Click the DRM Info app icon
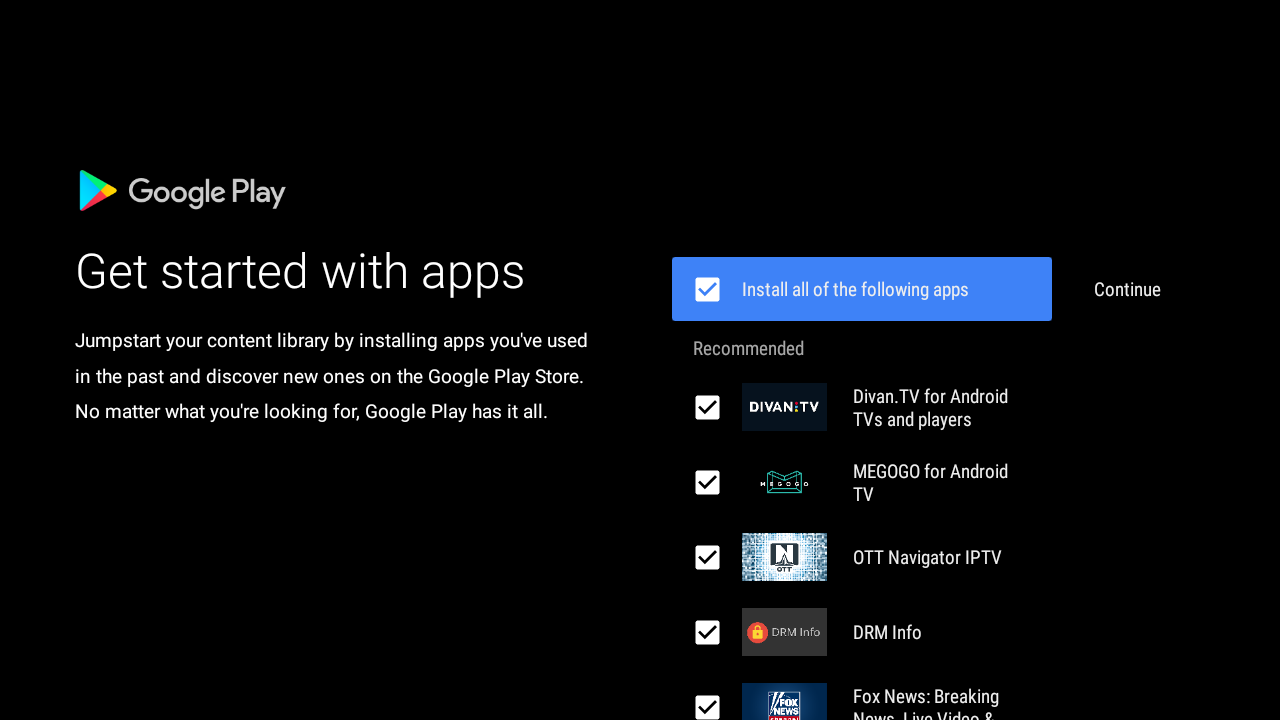The width and height of the screenshot is (1280, 720). (784, 632)
